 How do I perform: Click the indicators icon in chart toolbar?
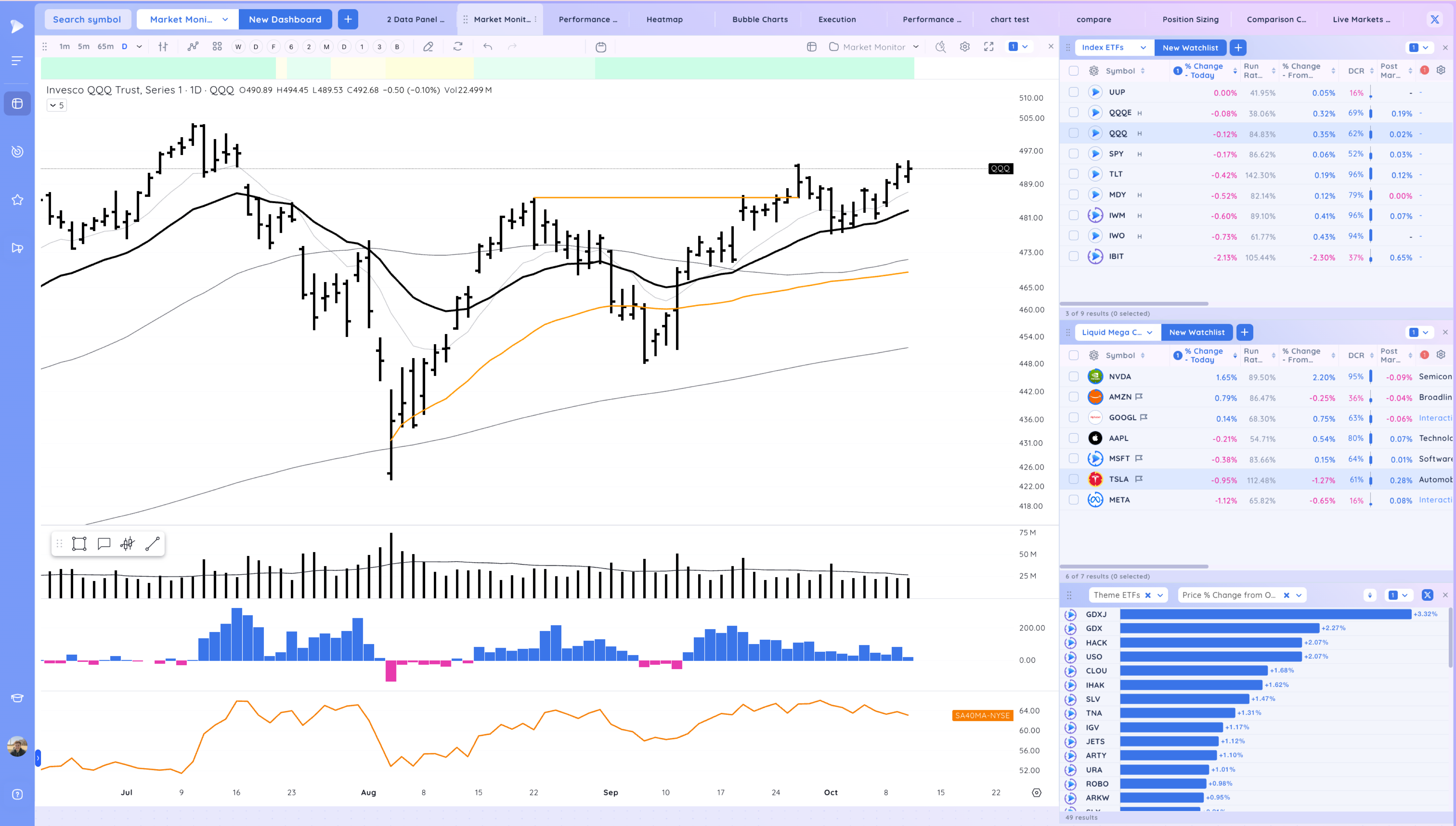(x=193, y=47)
